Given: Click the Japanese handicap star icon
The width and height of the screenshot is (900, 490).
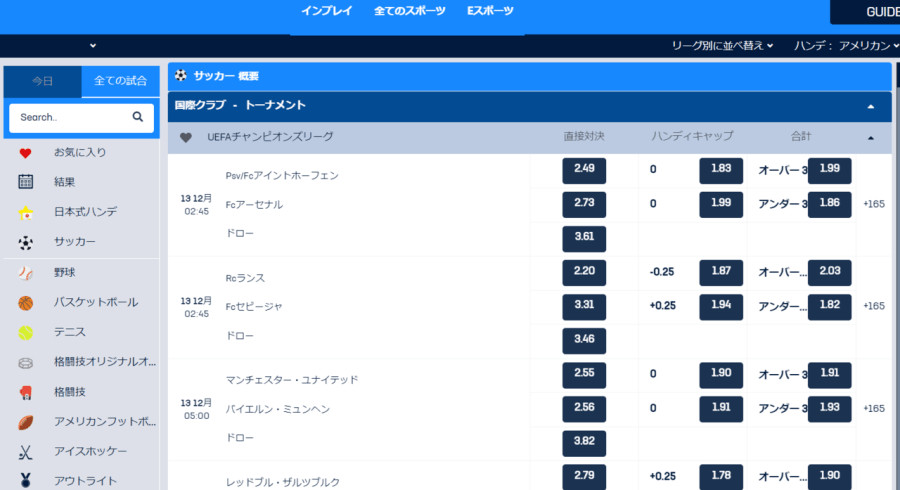Looking at the screenshot, I should tap(25, 212).
